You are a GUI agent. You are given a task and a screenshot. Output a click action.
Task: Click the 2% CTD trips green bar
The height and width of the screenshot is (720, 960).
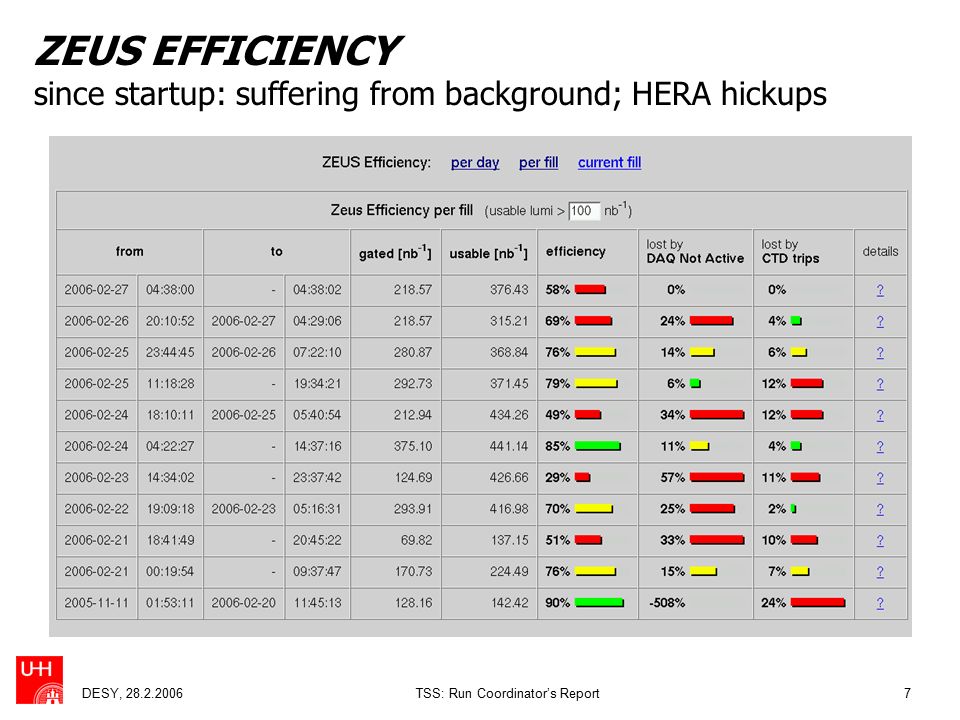coord(793,509)
